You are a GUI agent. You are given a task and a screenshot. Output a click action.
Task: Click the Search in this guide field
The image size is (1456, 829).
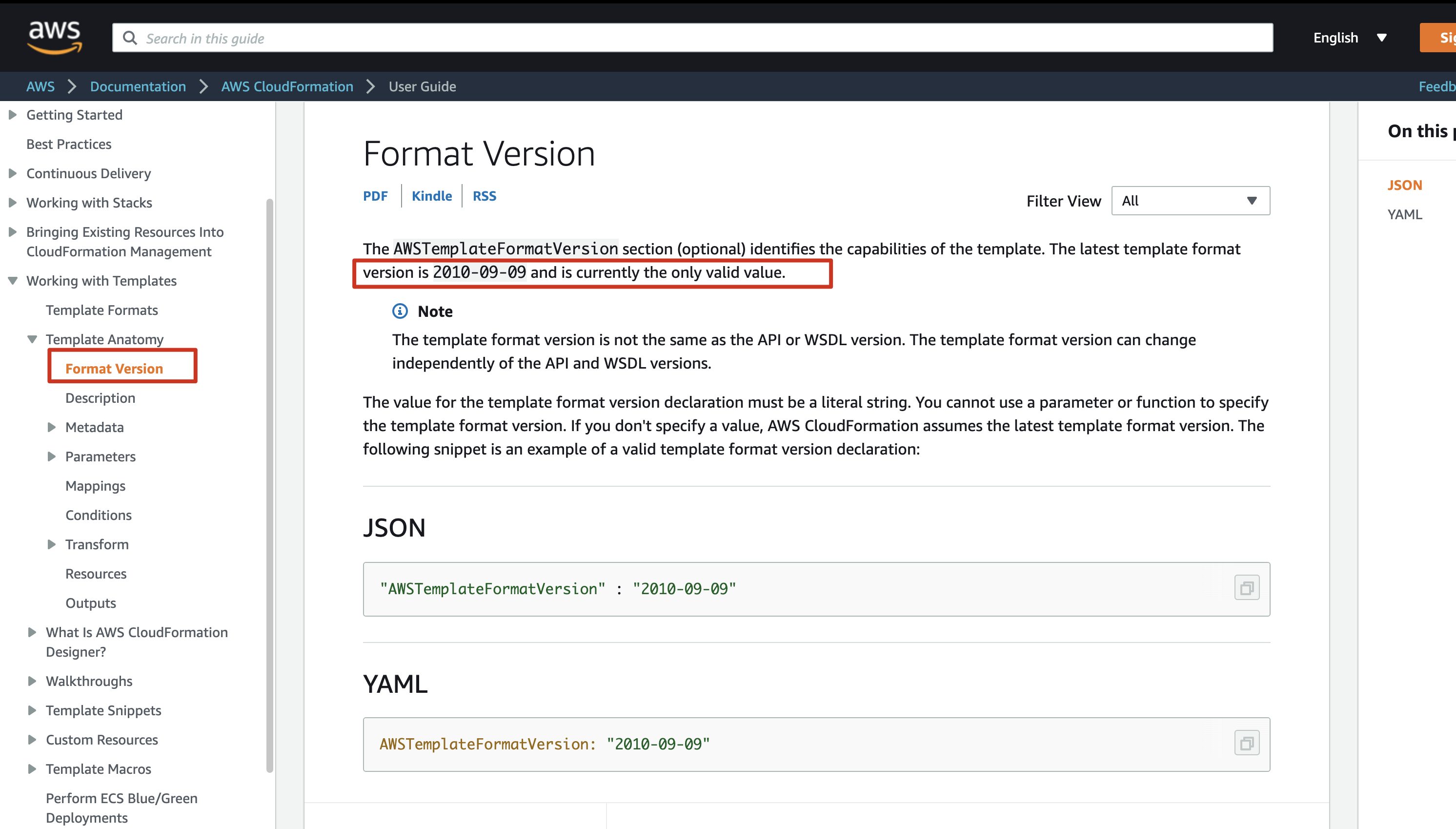(x=683, y=38)
